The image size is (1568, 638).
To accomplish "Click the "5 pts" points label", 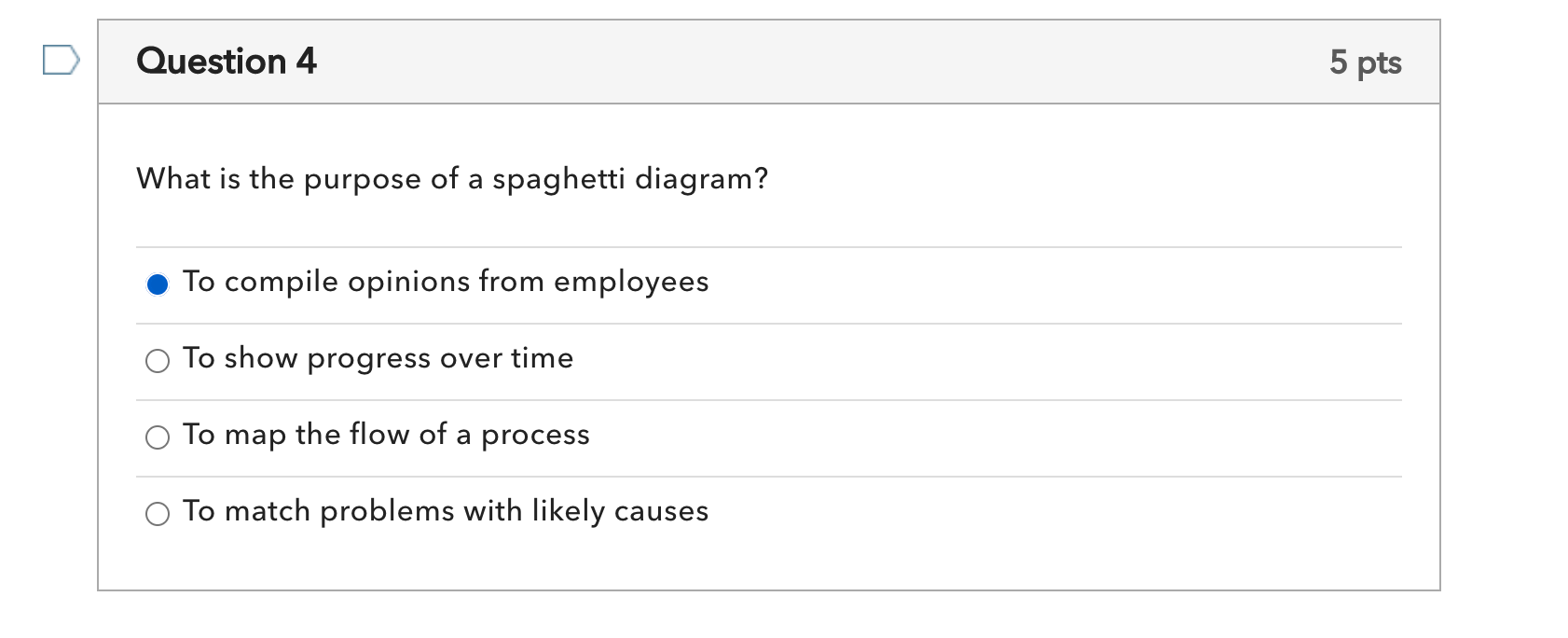I will click(x=1365, y=62).
